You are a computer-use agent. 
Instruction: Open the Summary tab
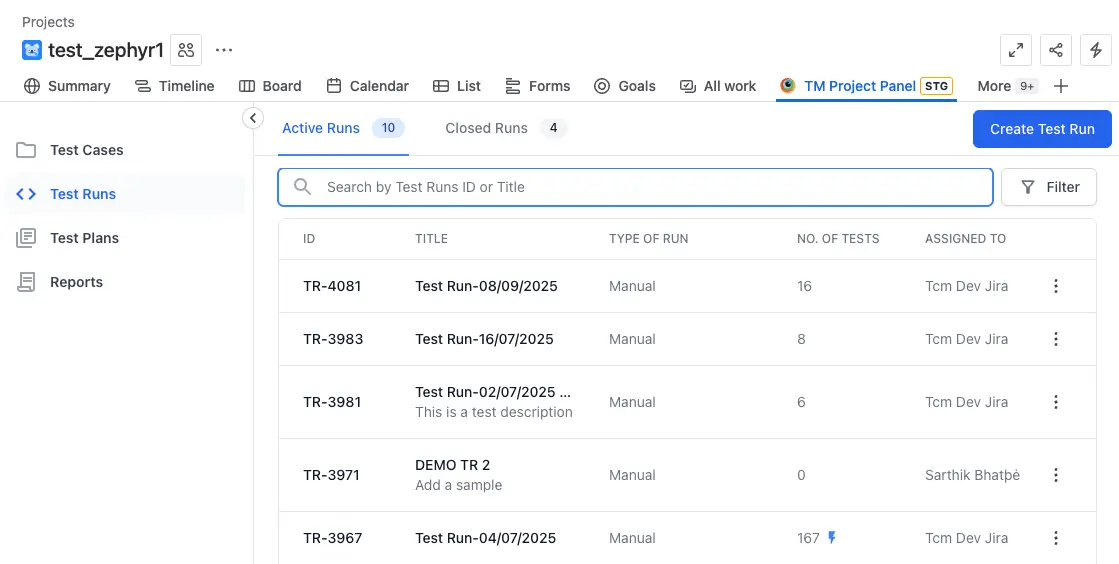tap(67, 86)
